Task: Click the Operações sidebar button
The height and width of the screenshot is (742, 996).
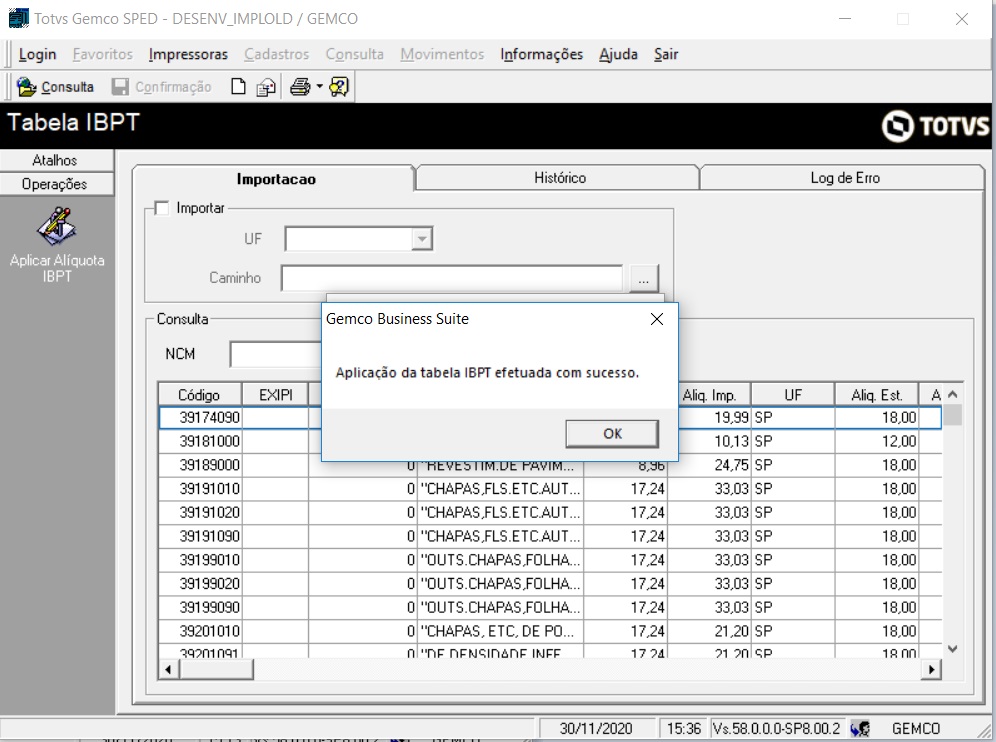Action: 56,184
